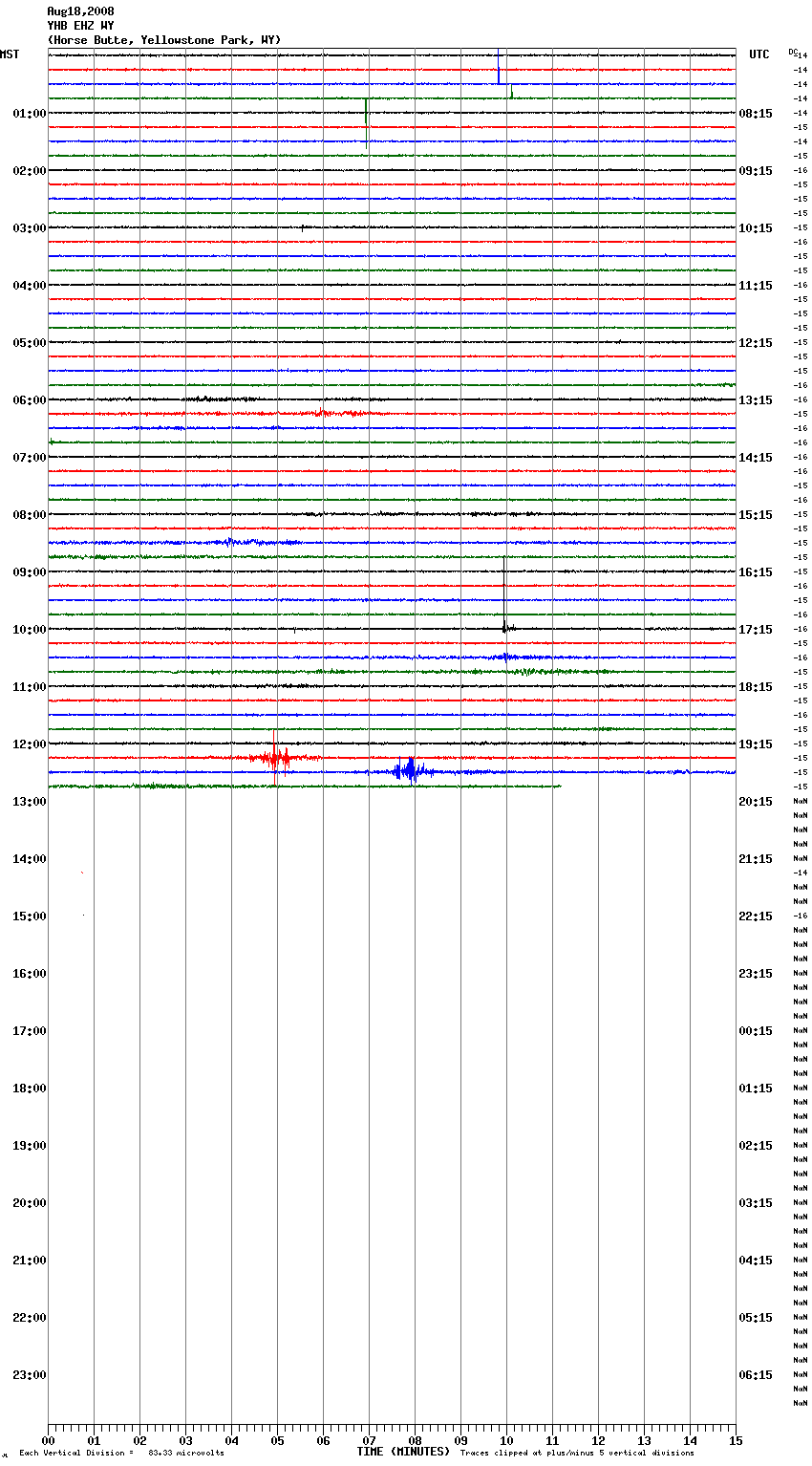
Task: Click the red seismic burst near minute 05
Action: pyautogui.click(x=277, y=758)
